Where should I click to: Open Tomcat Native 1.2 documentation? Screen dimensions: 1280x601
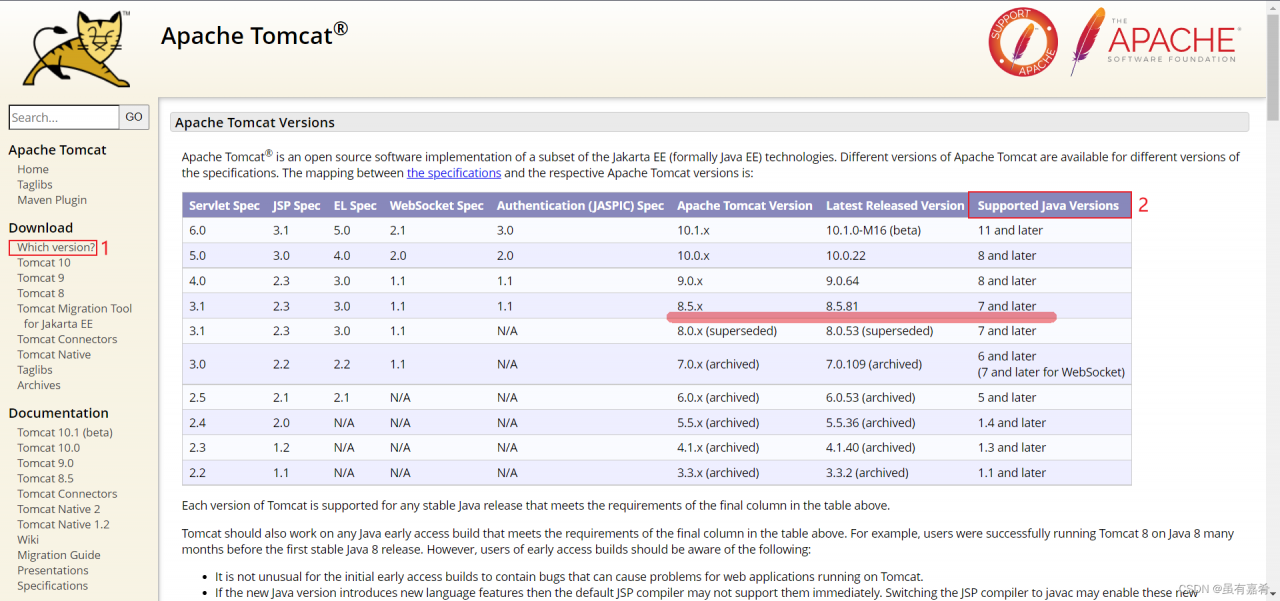click(63, 525)
